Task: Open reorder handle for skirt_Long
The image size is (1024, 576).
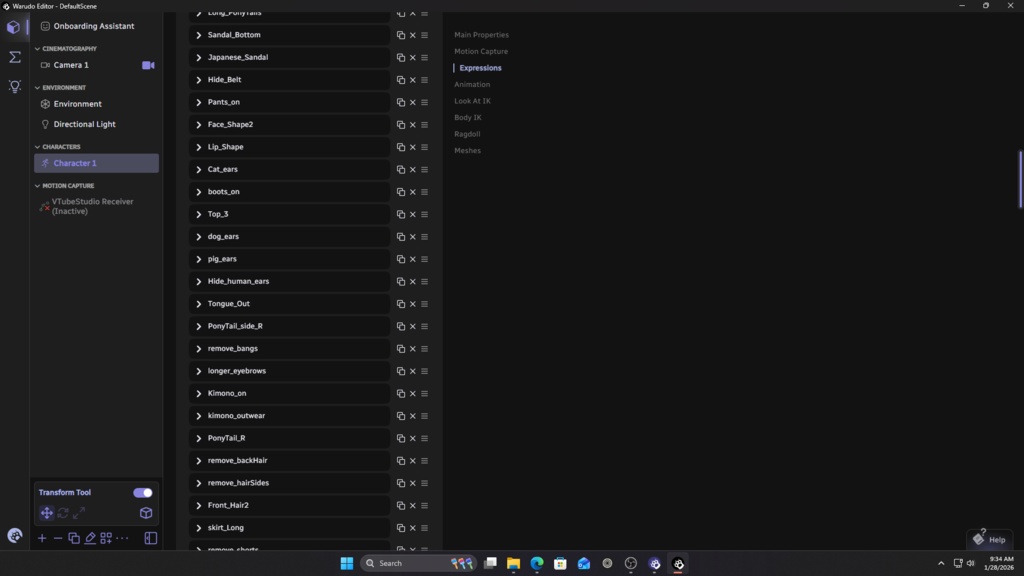Action: point(424,528)
